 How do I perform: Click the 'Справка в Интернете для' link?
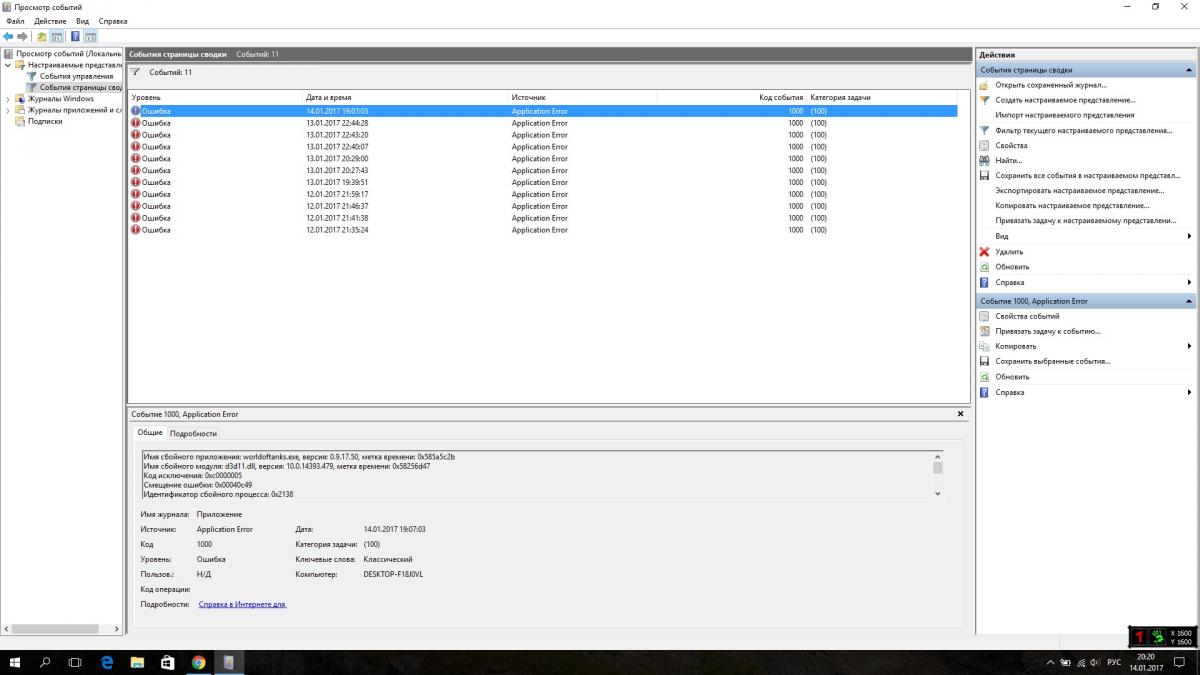242,604
